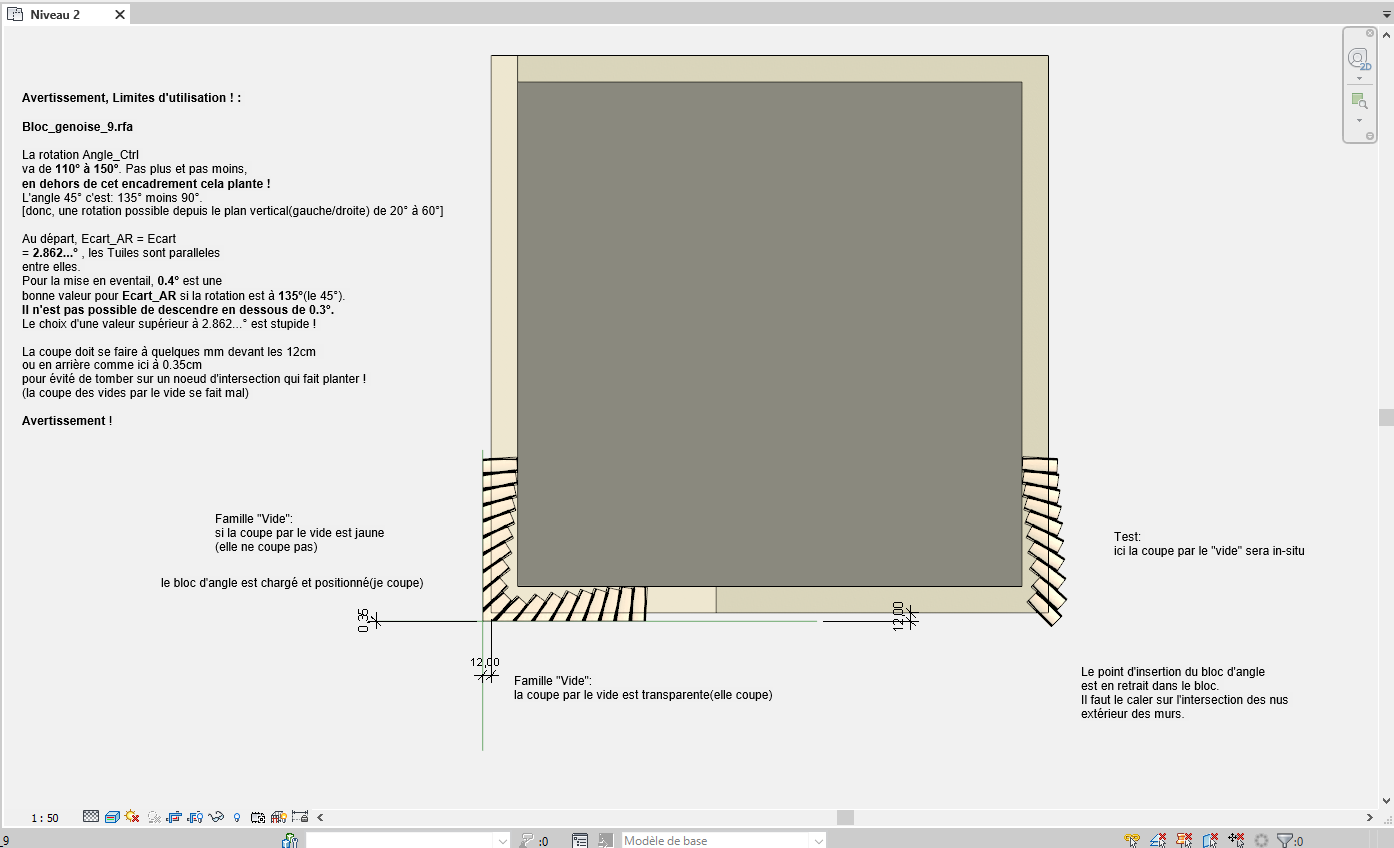Open temporary hide/isolate glasses icon
This screenshot has height=848, width=1394.
[x=216, y=817]
